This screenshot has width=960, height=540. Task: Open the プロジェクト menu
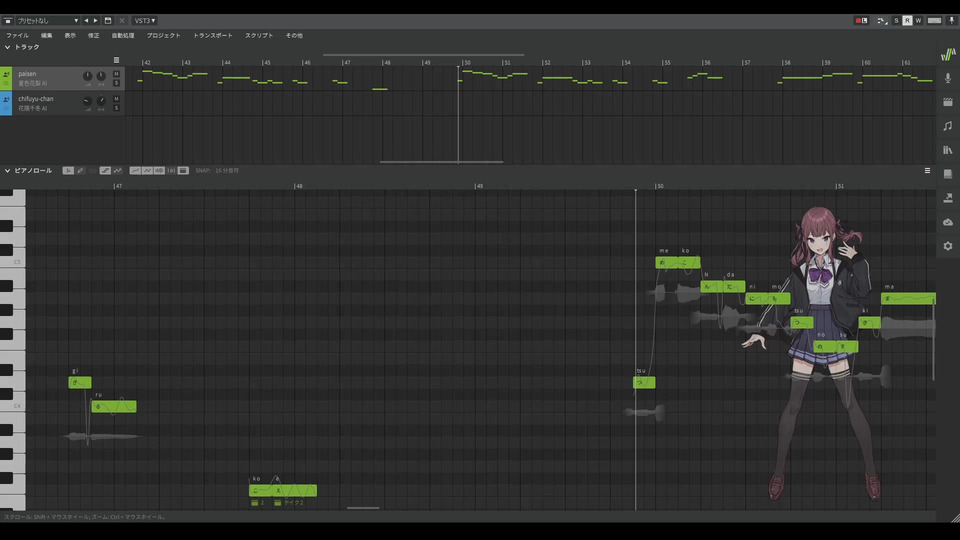[x=163, y=36]
